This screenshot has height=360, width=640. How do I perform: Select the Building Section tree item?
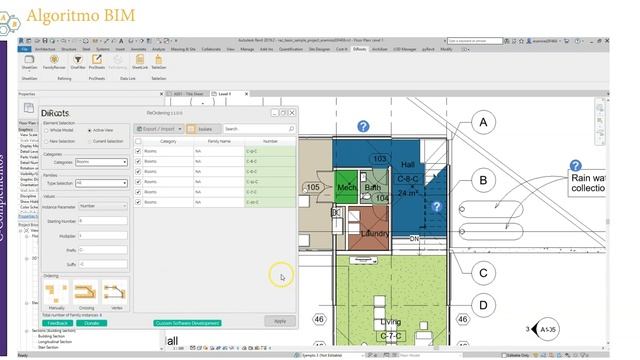[51, 336]
